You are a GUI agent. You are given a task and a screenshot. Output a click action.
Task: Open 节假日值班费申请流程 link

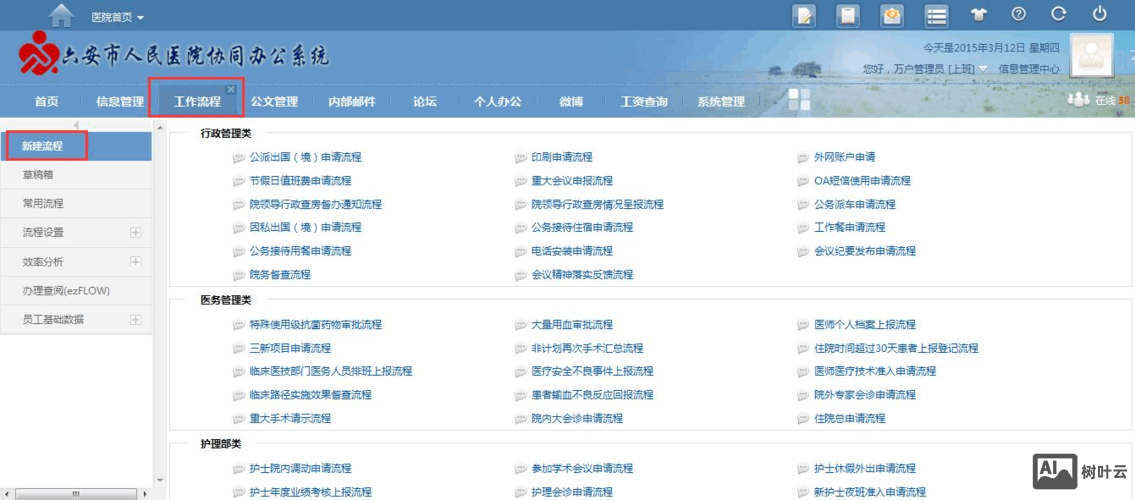[x=300, y=181]
